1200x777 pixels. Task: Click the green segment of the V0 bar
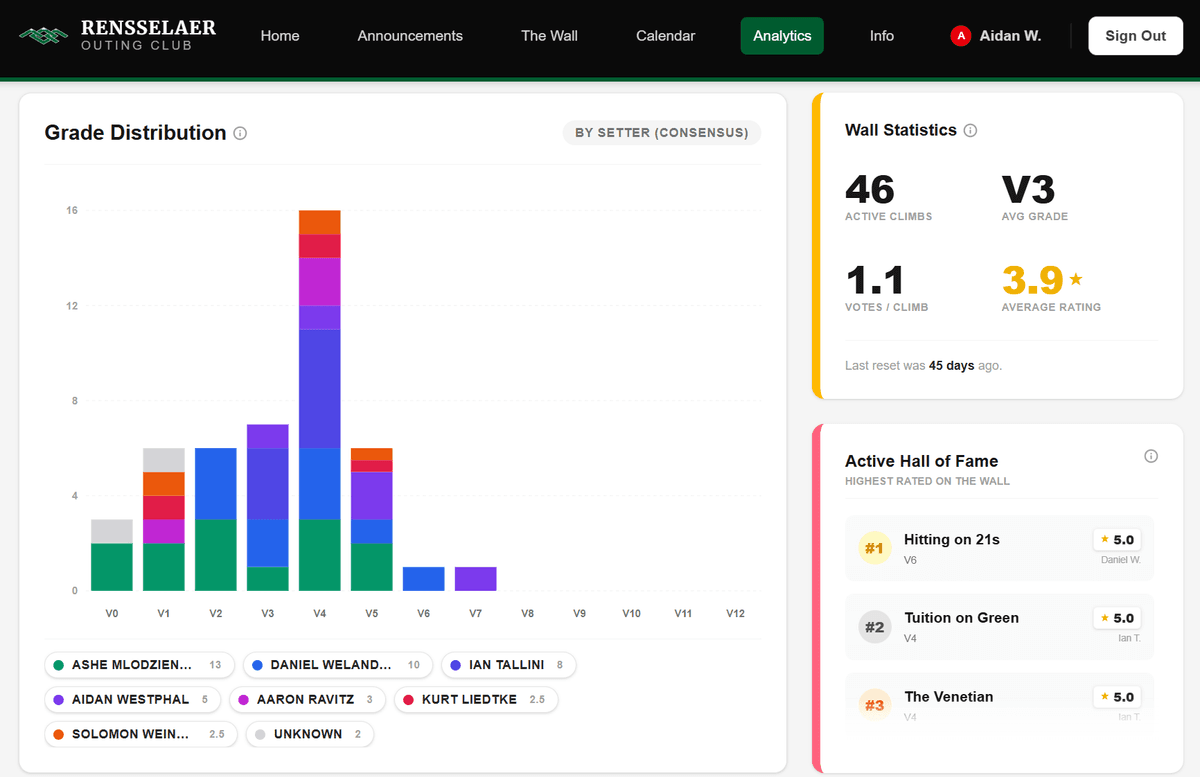tap(112, 567)
